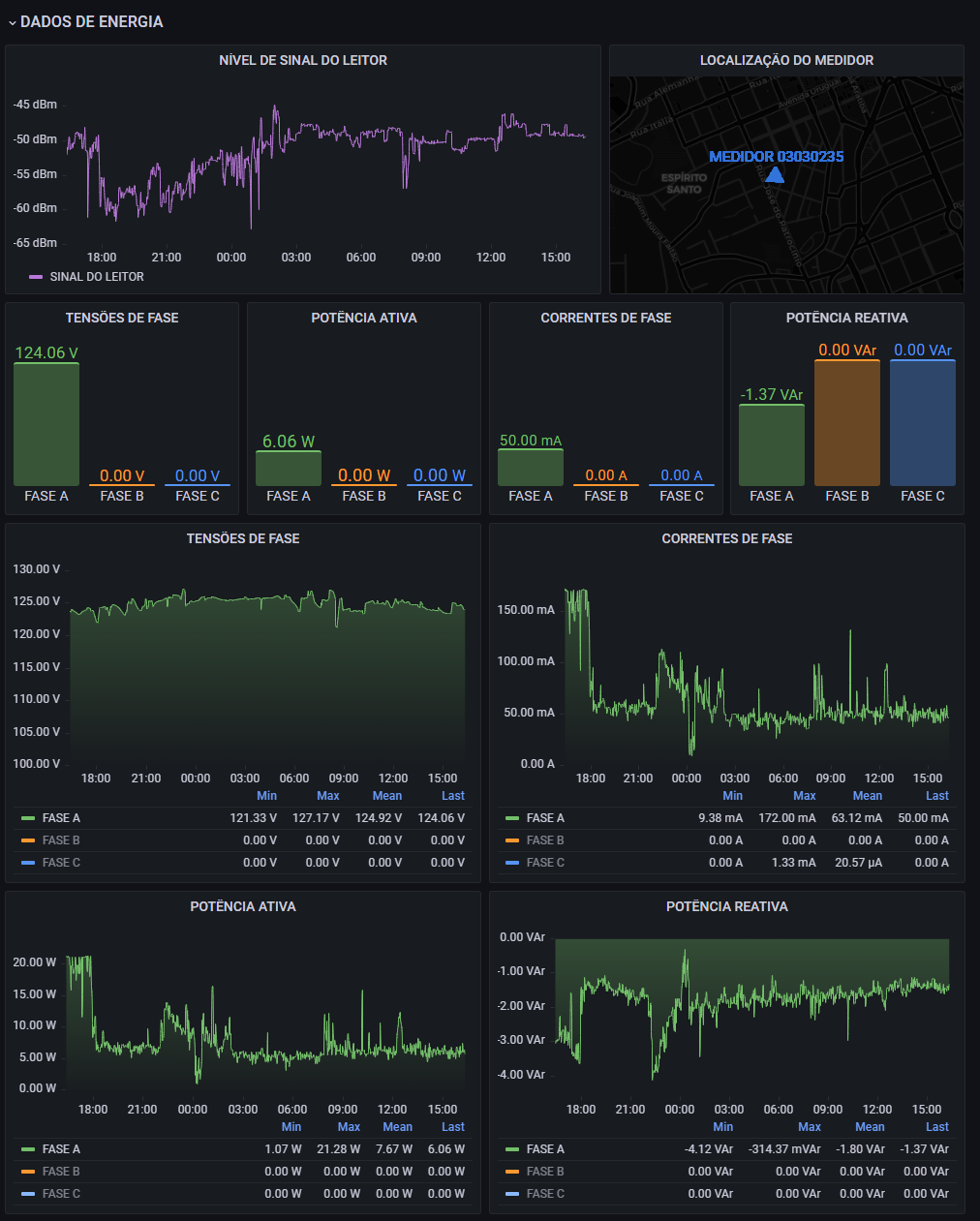
Task: Click the blue FASE C marker in Potência Ativa legend
Action: 29,1193
